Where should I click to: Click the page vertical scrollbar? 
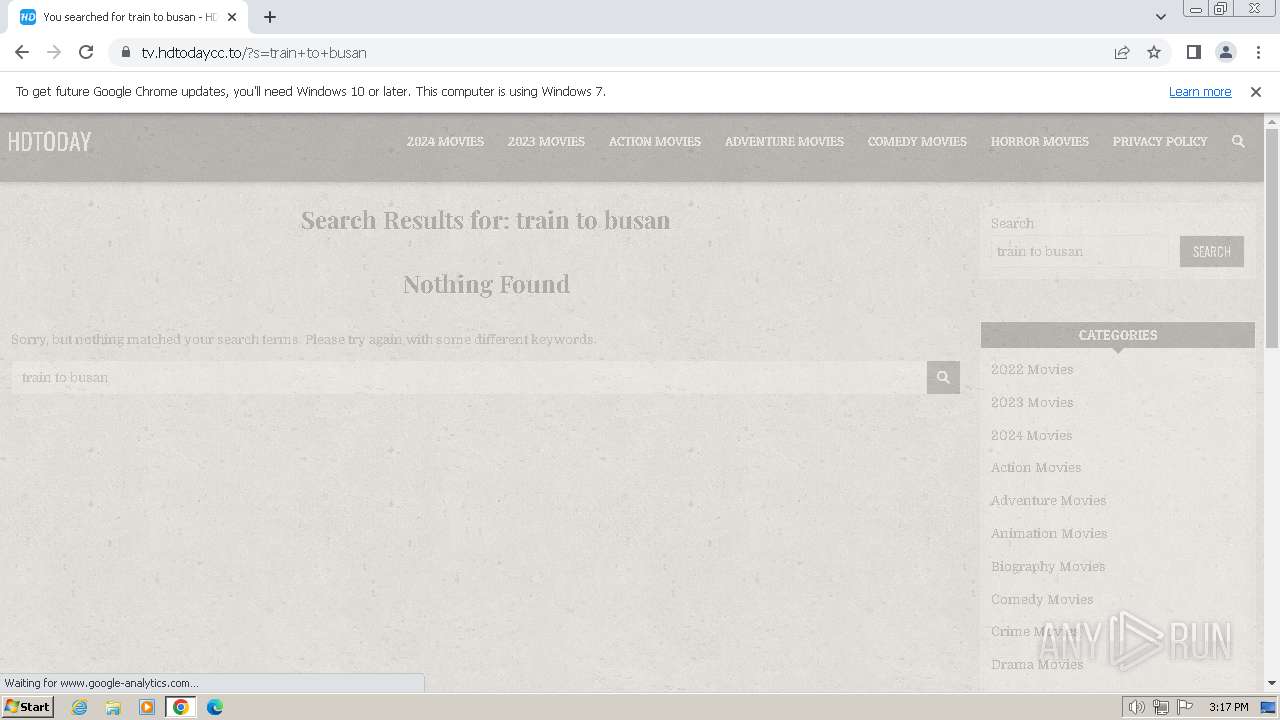coord(1272,240)
